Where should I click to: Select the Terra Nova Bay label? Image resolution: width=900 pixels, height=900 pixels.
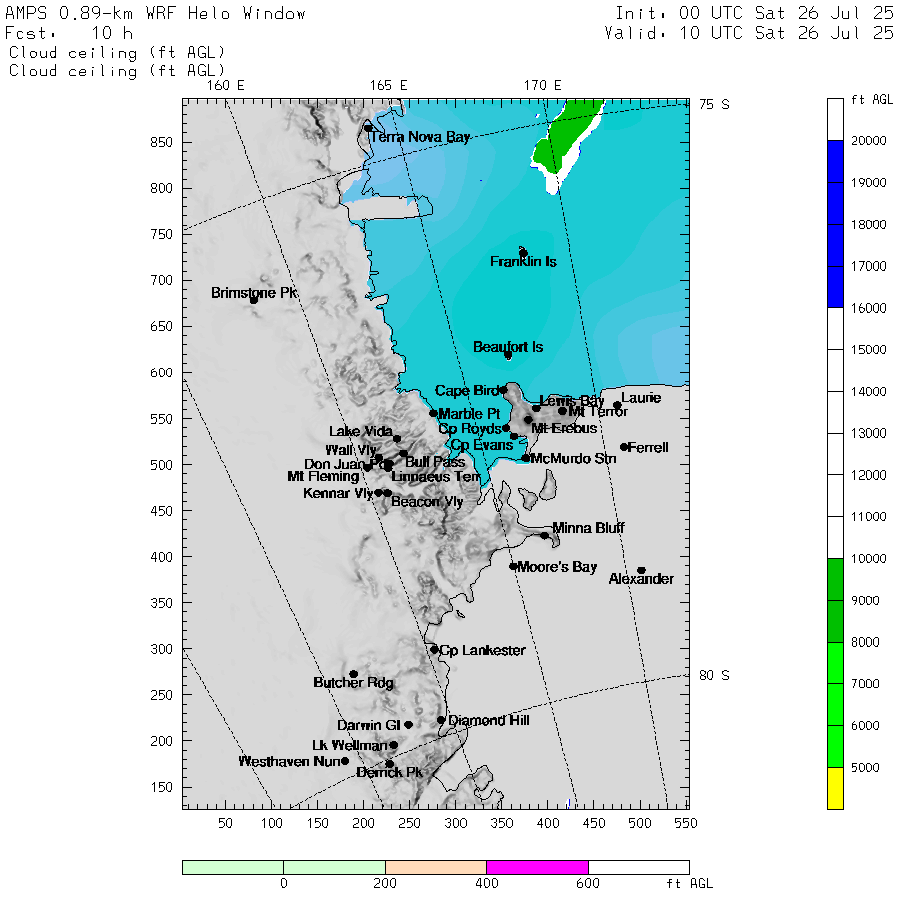click(420, 137)
